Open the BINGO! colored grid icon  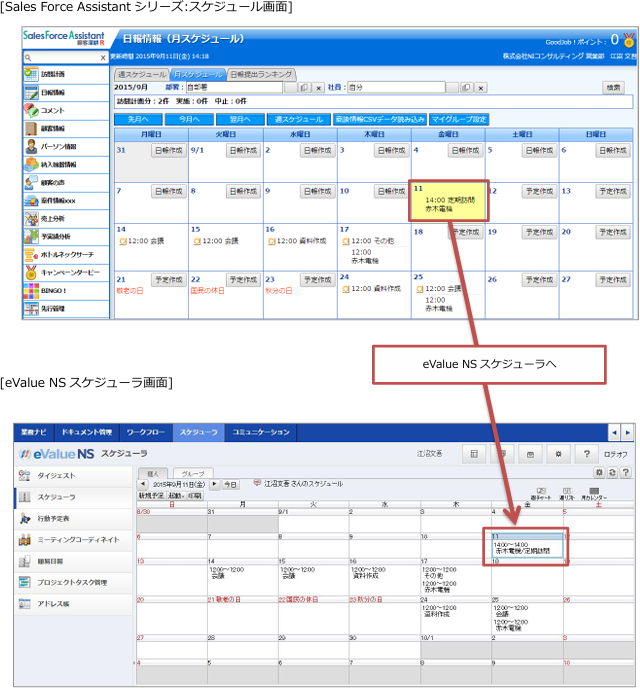click(x=31, y=290)
